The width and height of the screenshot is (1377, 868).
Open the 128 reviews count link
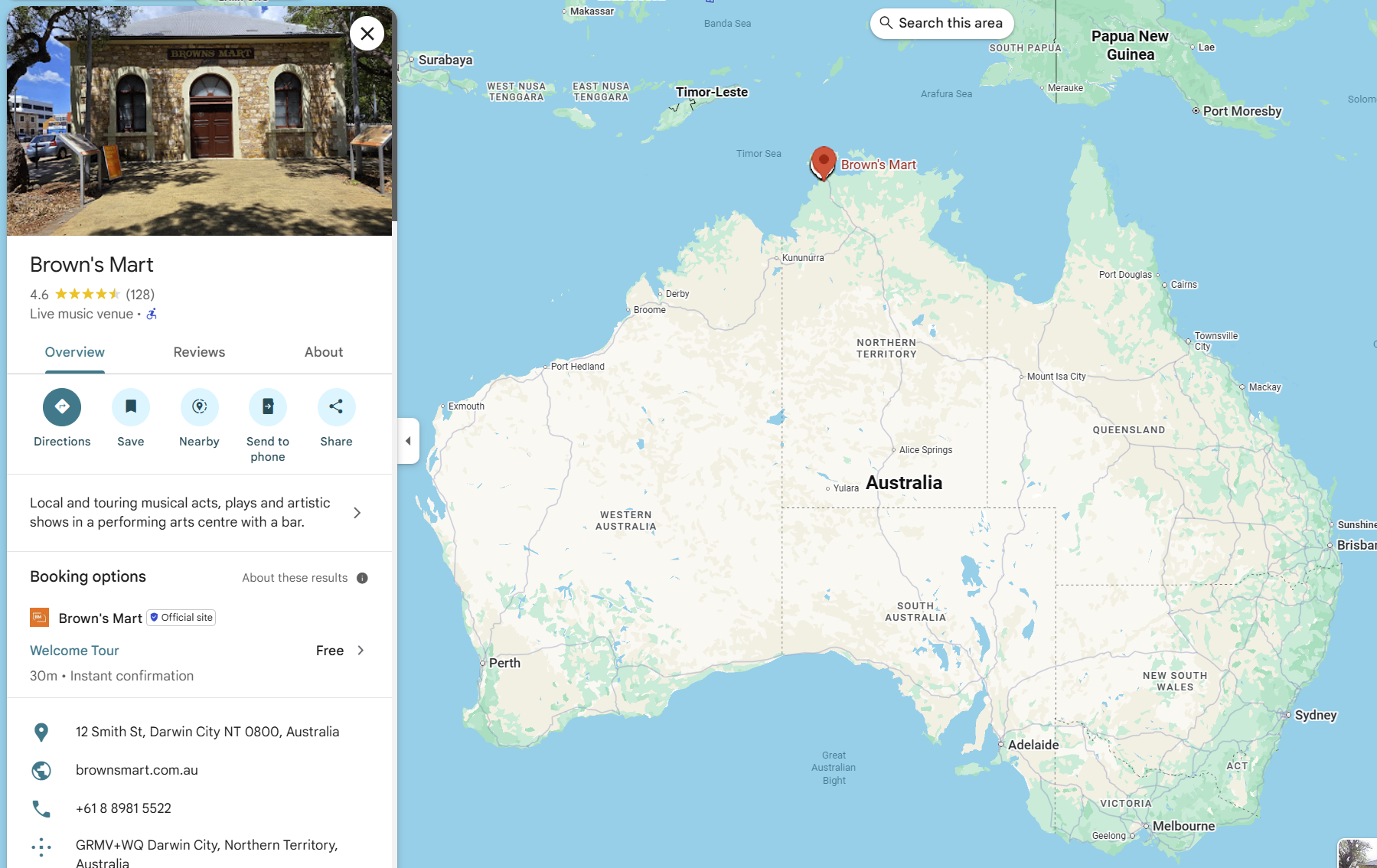coord(140,294)
